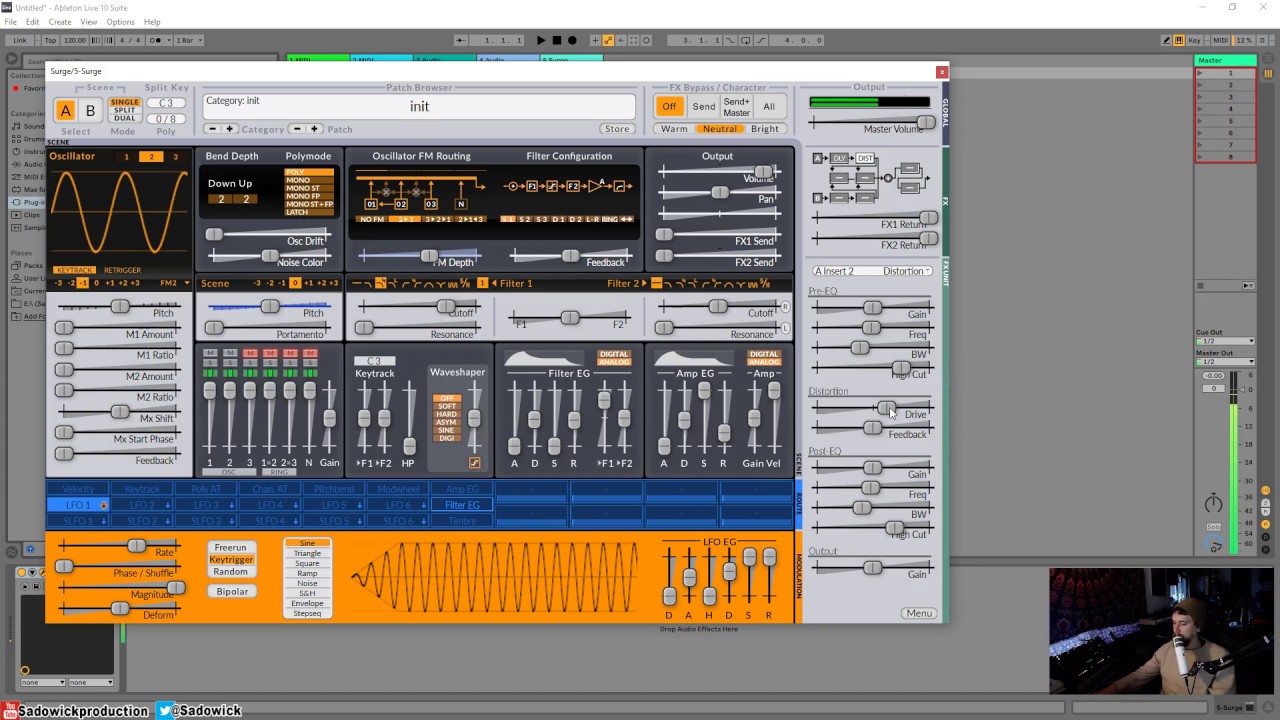Click the minus button beside Category
The width and height of the screenshot is (1280, 720).
click(212, 129)
